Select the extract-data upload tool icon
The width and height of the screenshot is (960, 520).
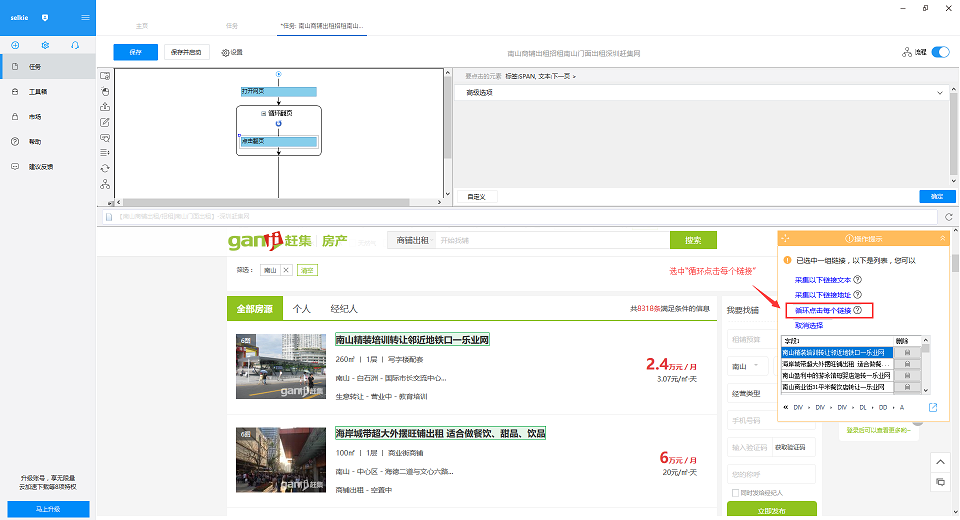tap(105, 107)
